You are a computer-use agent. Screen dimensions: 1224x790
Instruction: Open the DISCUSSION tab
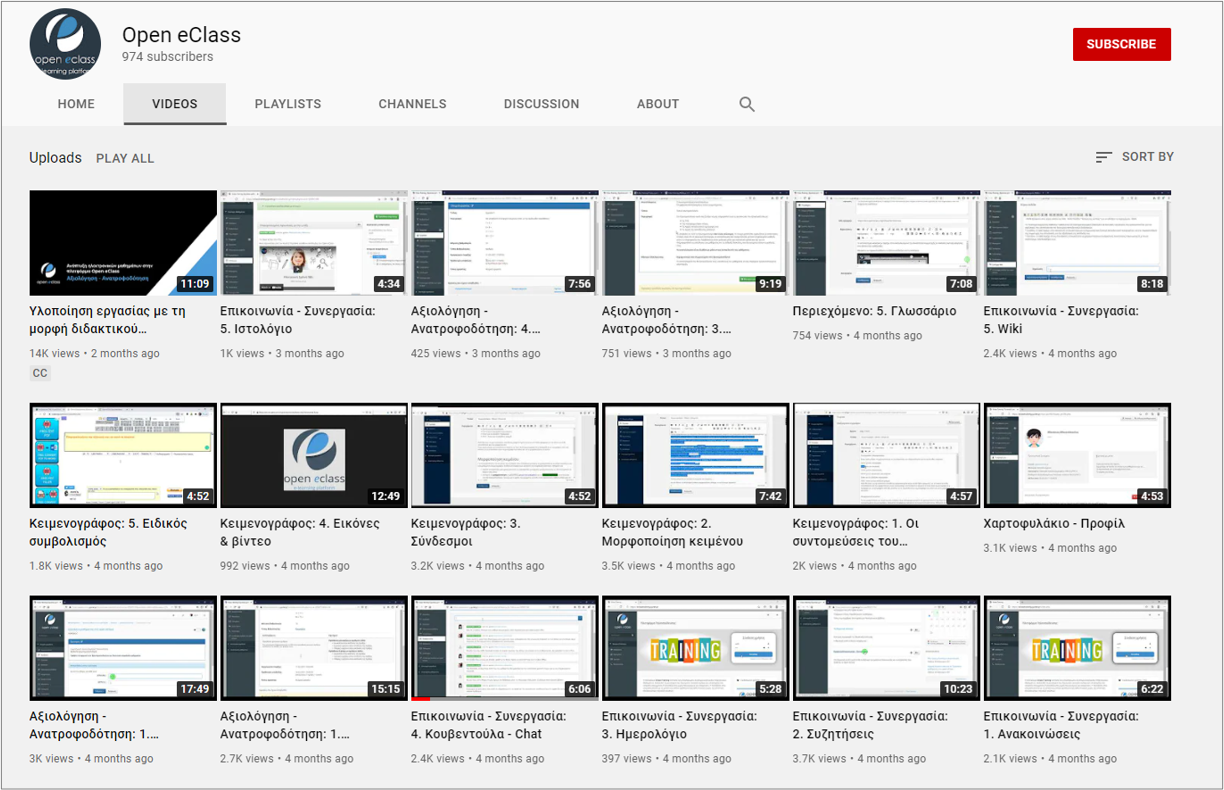click(x=541, y=104)
